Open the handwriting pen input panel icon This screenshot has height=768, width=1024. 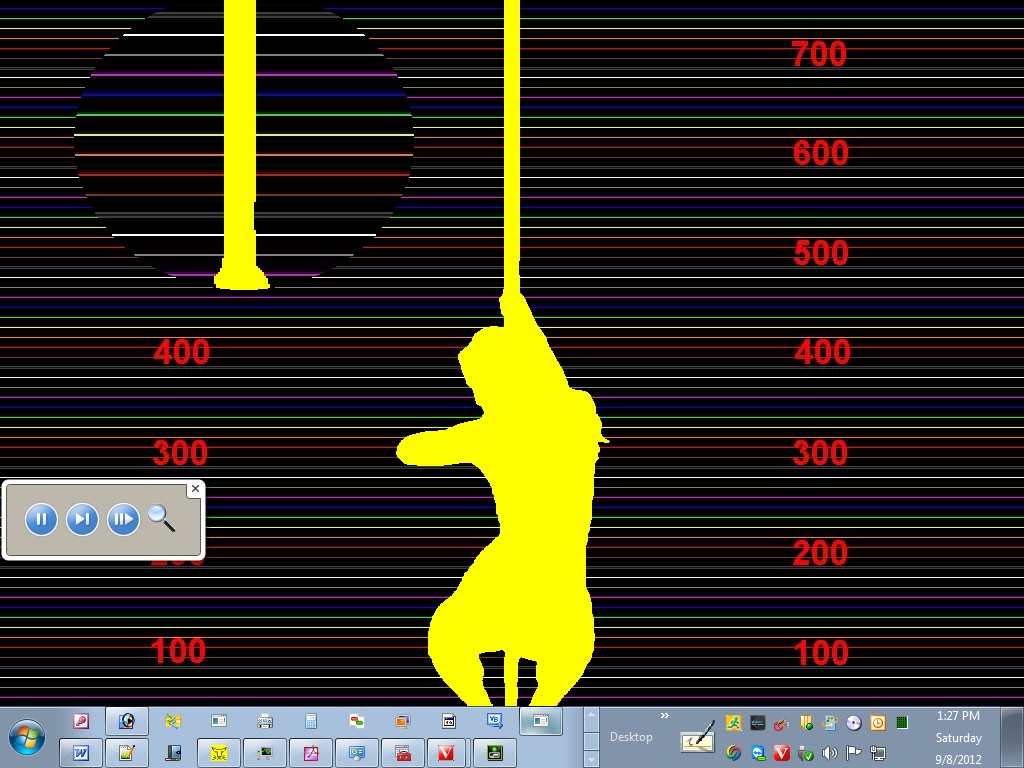coord(698,739)
